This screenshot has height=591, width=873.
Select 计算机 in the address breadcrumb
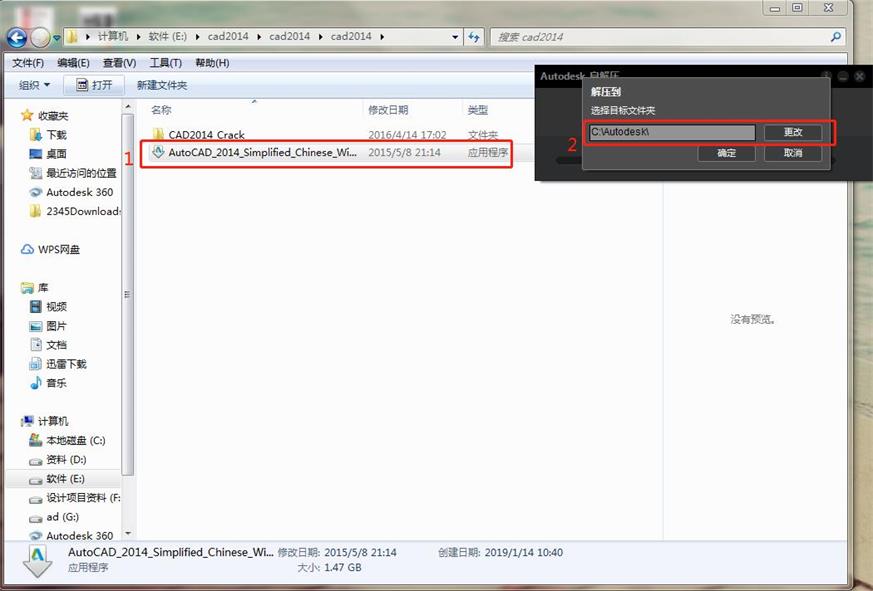click(x=112, y=37)
